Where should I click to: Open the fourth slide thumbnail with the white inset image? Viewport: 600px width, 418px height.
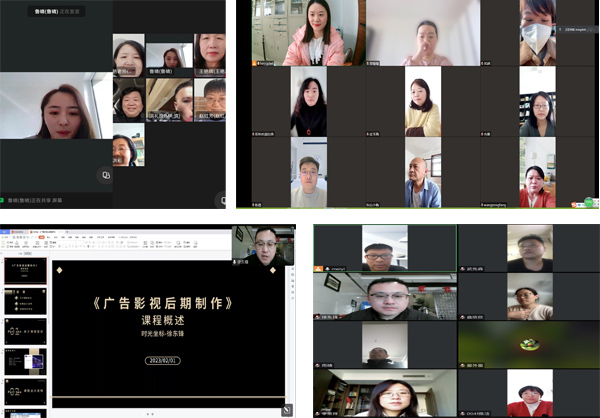pos(24,362)
